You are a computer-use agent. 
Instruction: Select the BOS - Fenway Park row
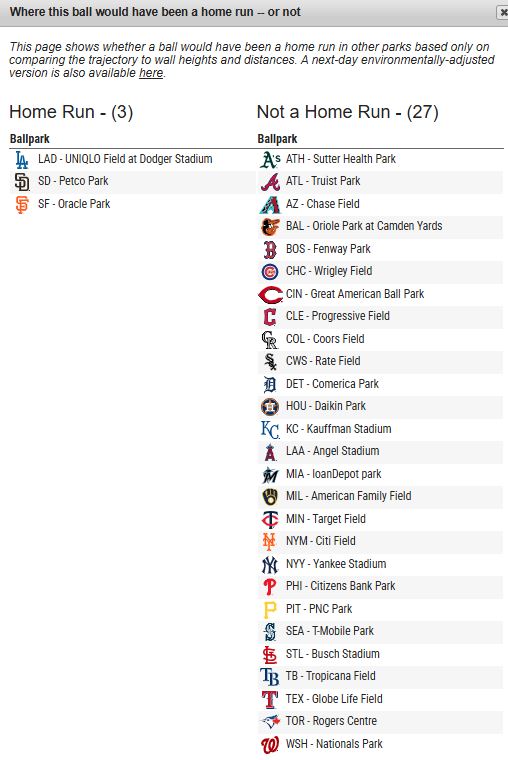click(x=381, y=249)
